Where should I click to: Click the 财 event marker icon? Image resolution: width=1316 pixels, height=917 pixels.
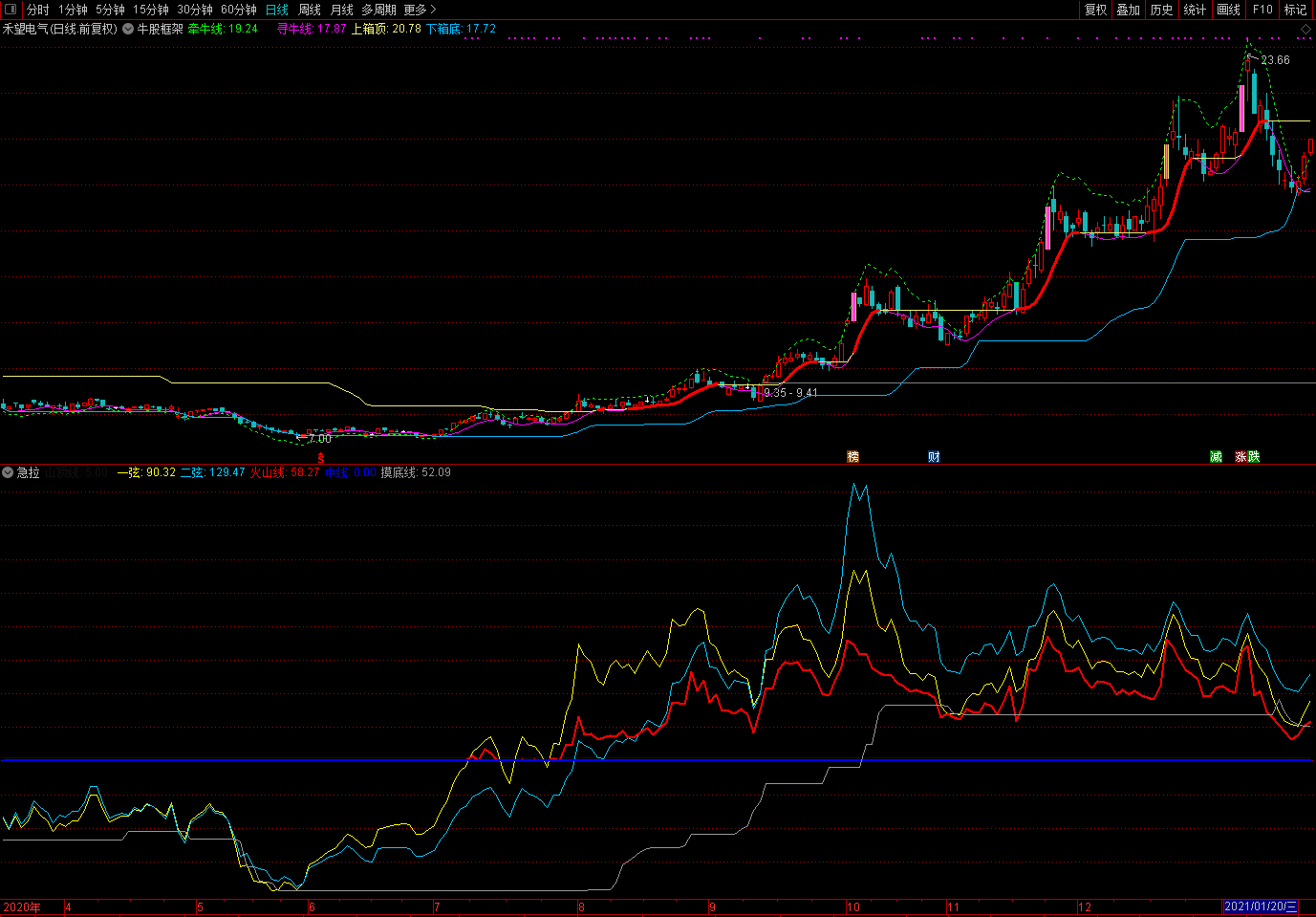[934, 457]
